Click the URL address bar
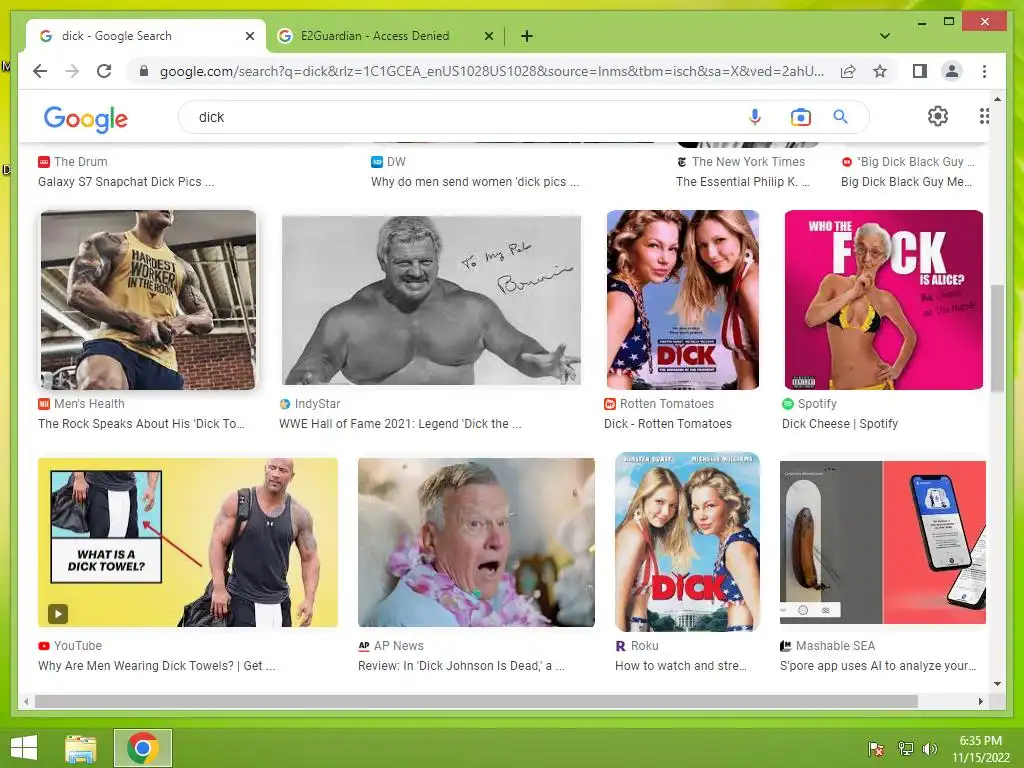 [x=490, y=71]
